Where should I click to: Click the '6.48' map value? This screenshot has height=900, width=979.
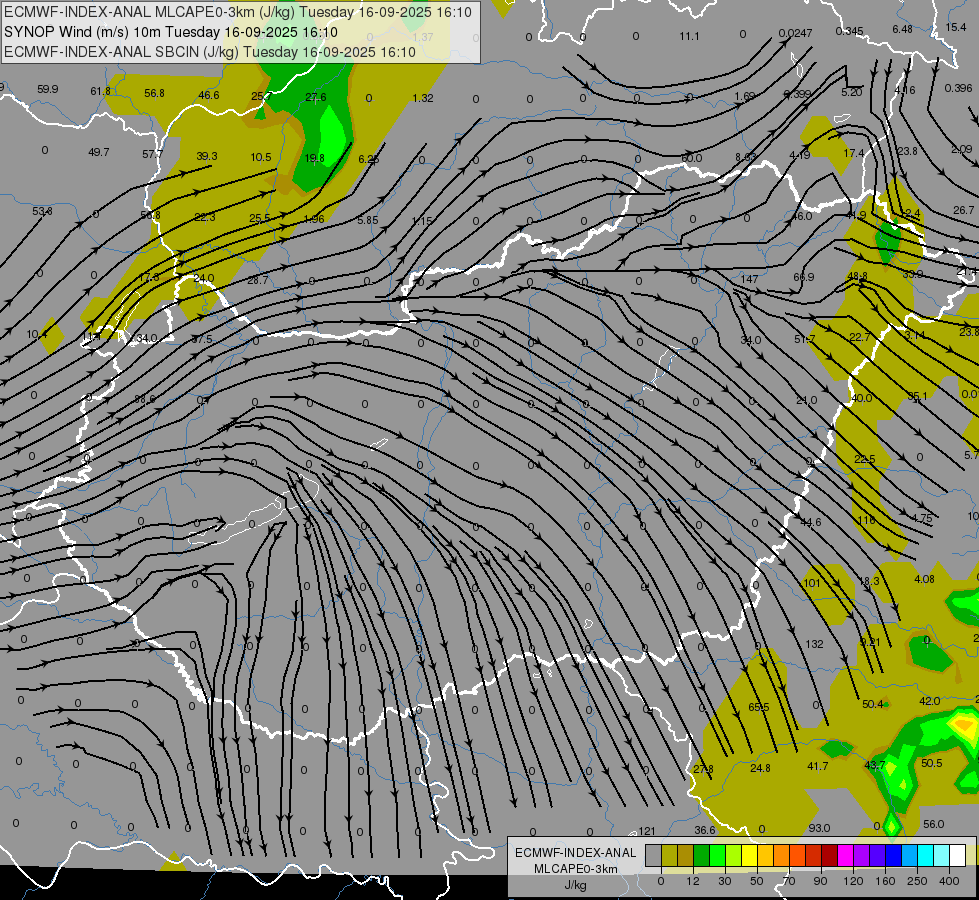tap(902, 29)
